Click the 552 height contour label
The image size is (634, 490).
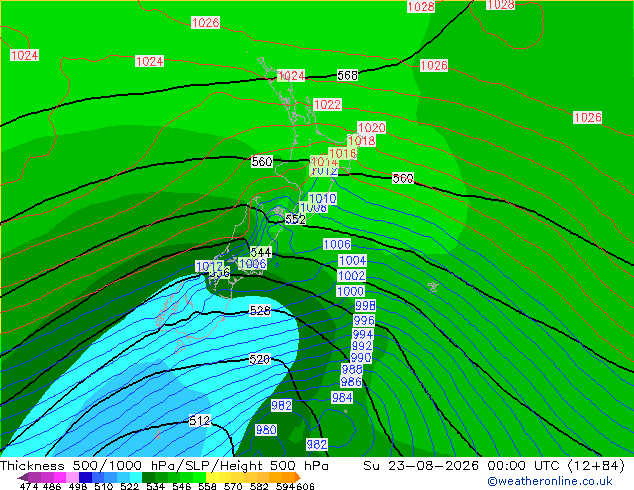pos(296,219)
